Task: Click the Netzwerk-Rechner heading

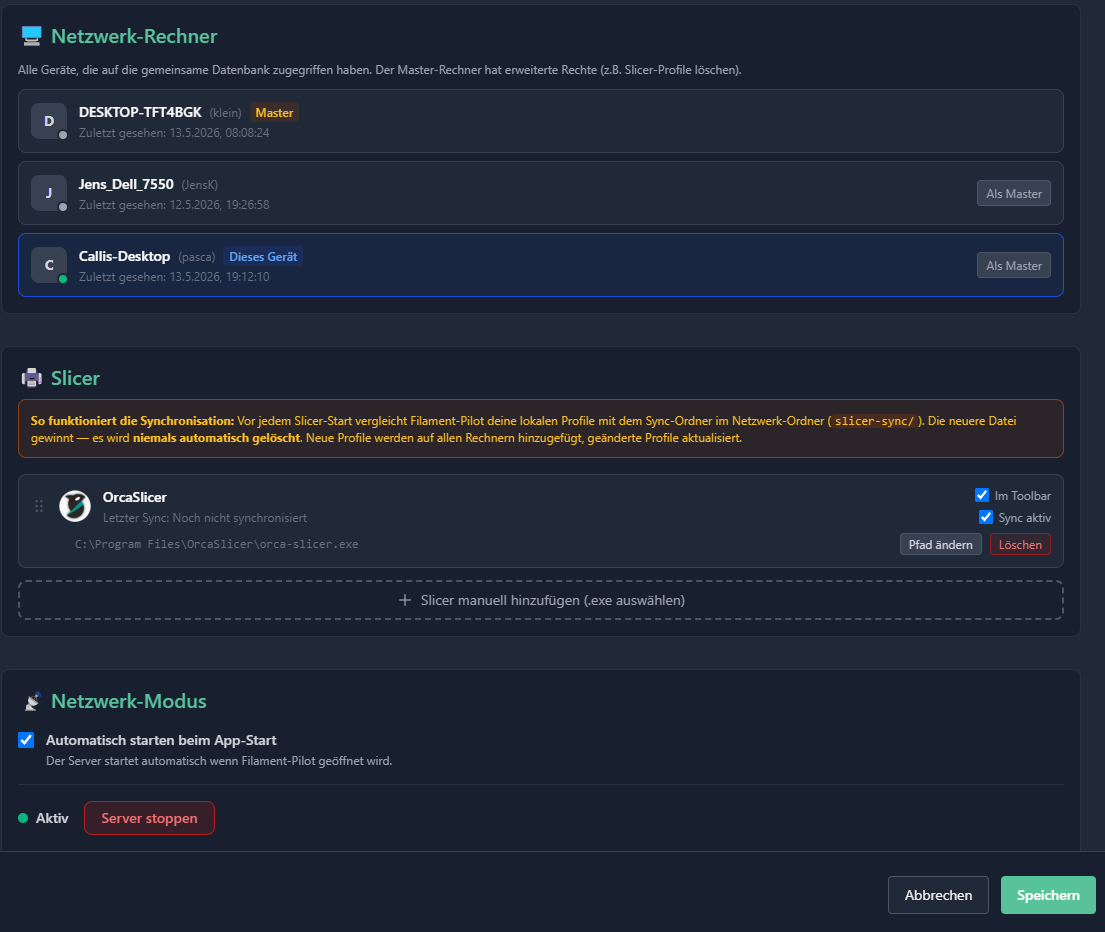Action: click(x=134, y=36)
